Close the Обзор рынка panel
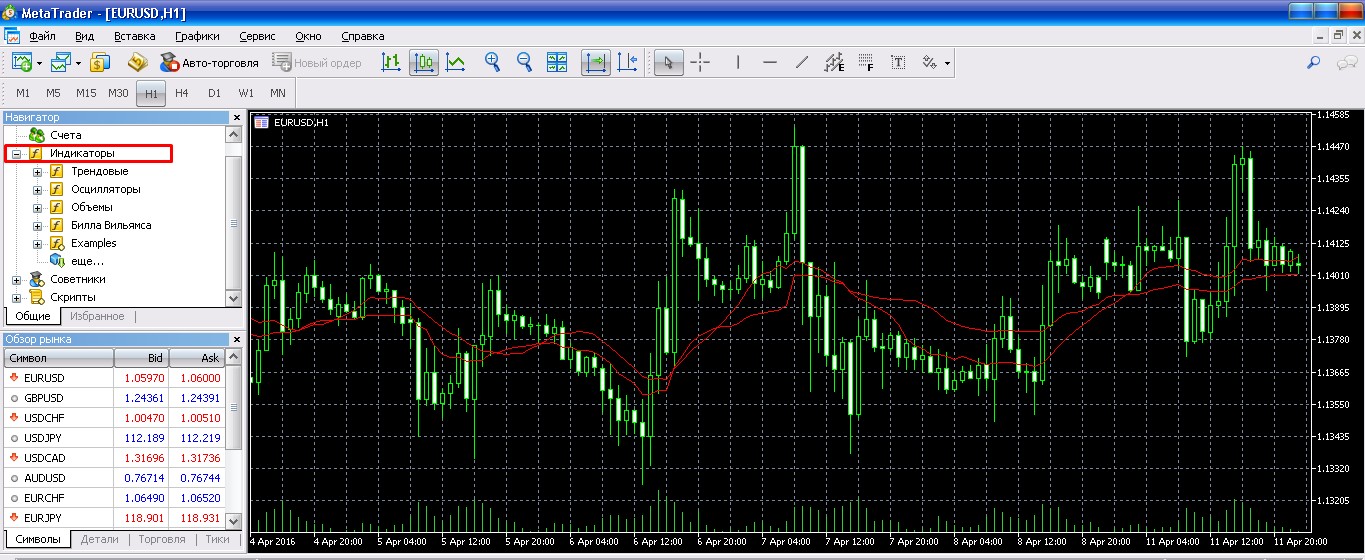This screenshot has height=560, width=1365. coord(237,340)
